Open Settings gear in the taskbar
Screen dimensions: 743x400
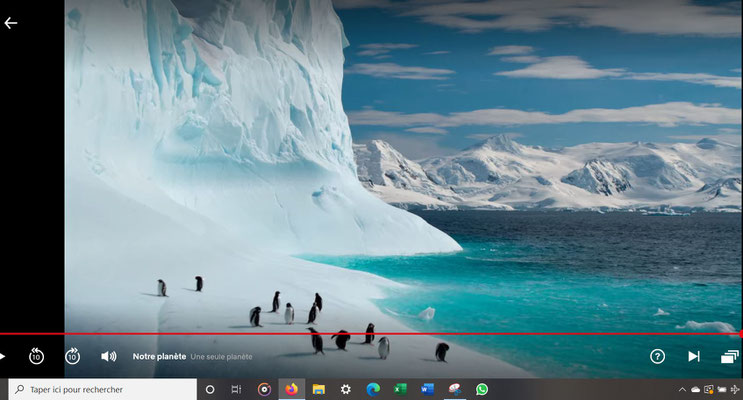pyautogui.click(x=346, y=390)
